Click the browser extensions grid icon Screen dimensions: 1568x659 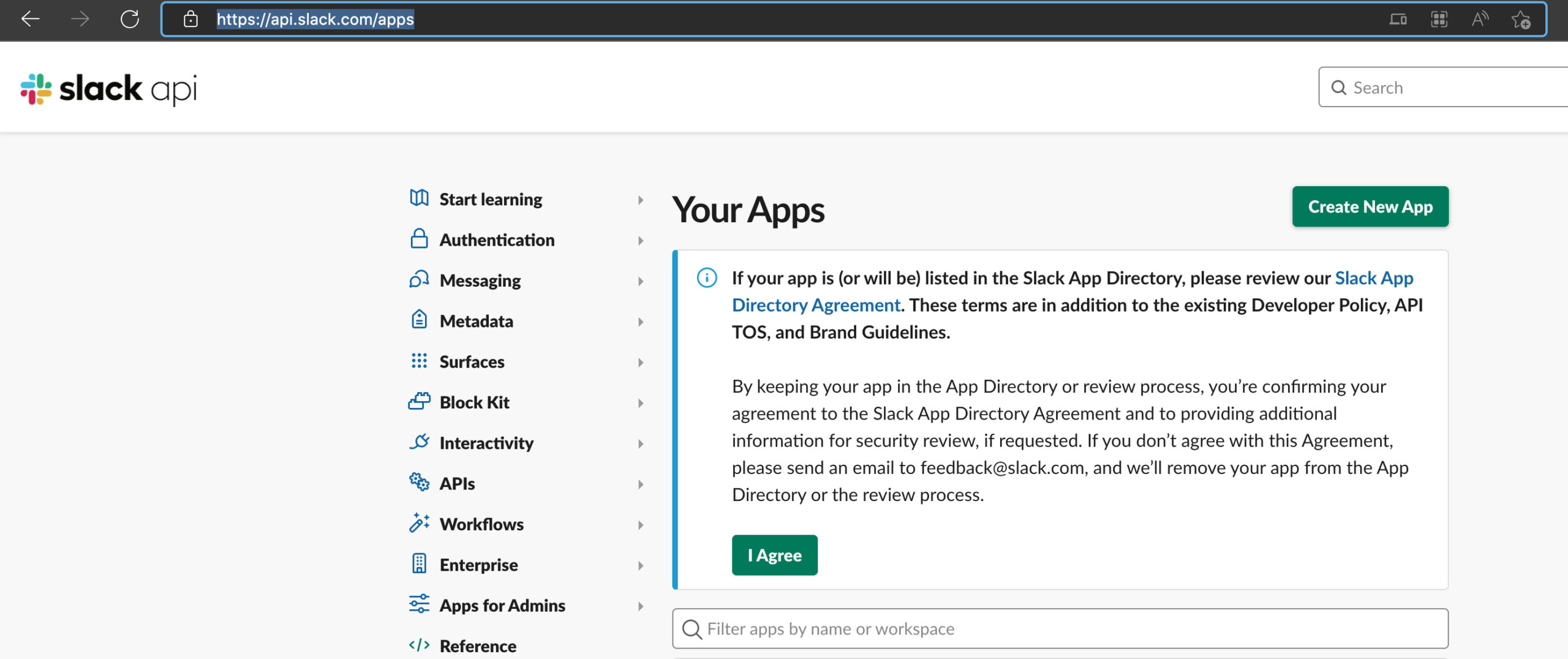[x=1439, y=19]
